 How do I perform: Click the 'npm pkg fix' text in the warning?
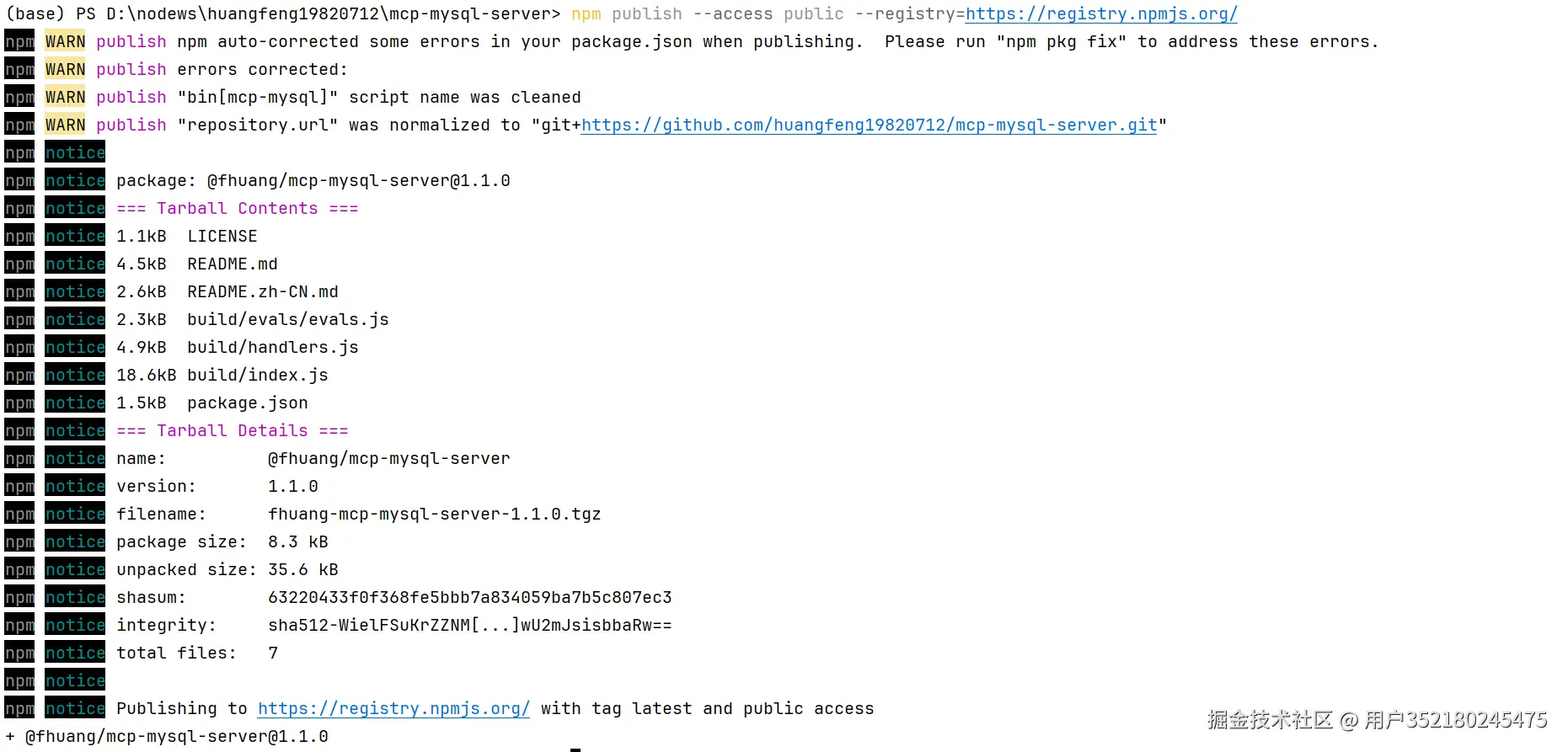pos(1060,42)
